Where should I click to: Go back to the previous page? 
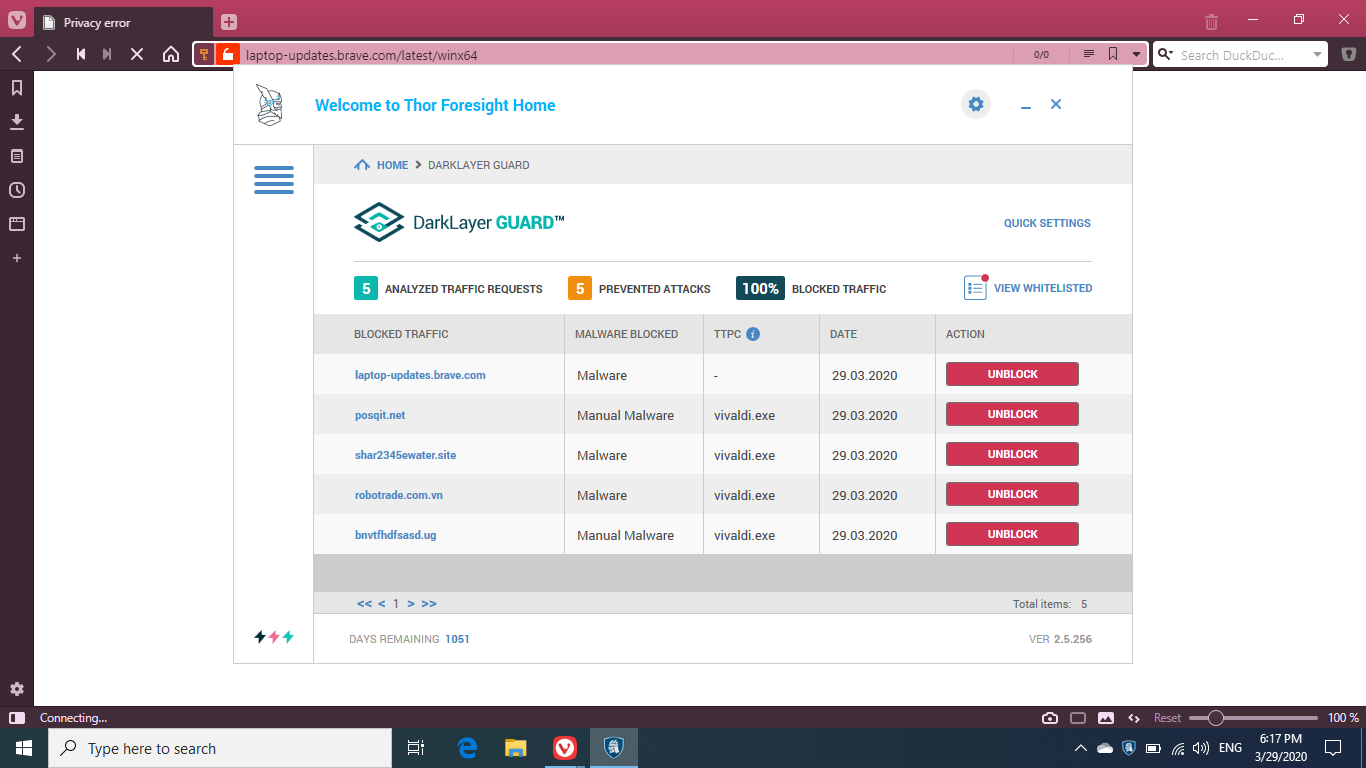coord(17,54)
